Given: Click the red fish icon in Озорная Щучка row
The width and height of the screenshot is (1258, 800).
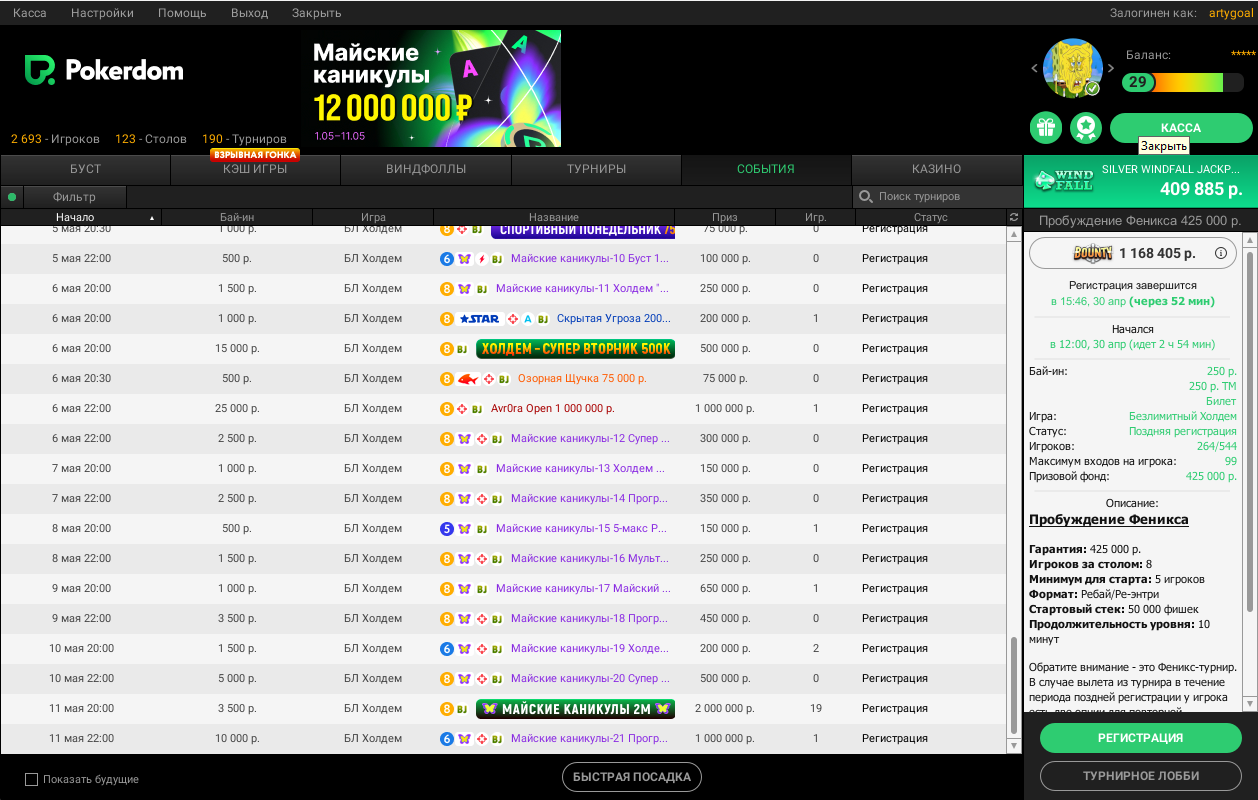Looking at the screenshot, I should tap(468, 379).
